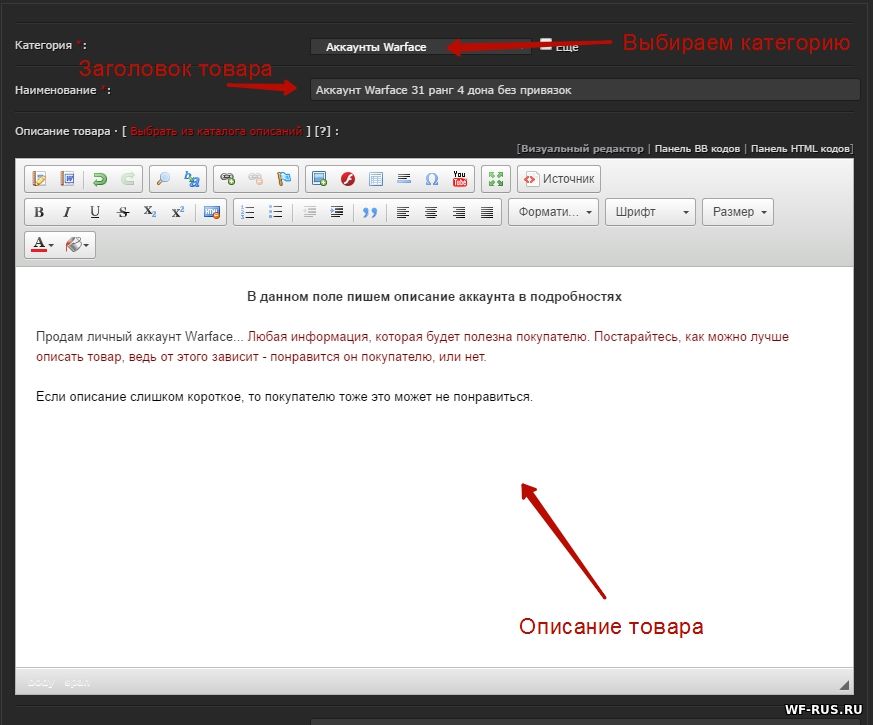The image size is (873, 725).
Task: Switch to Панель BB кодов tab
Action: click(x=697, y=149)
